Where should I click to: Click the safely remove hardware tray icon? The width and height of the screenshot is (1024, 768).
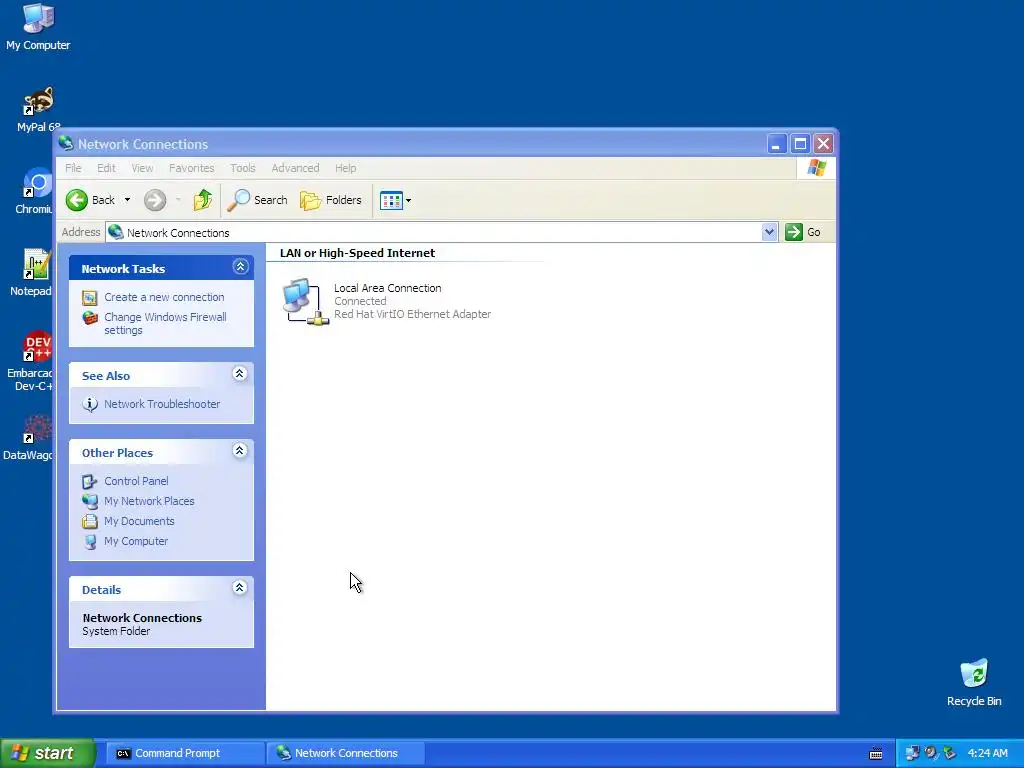coord(950,753)
